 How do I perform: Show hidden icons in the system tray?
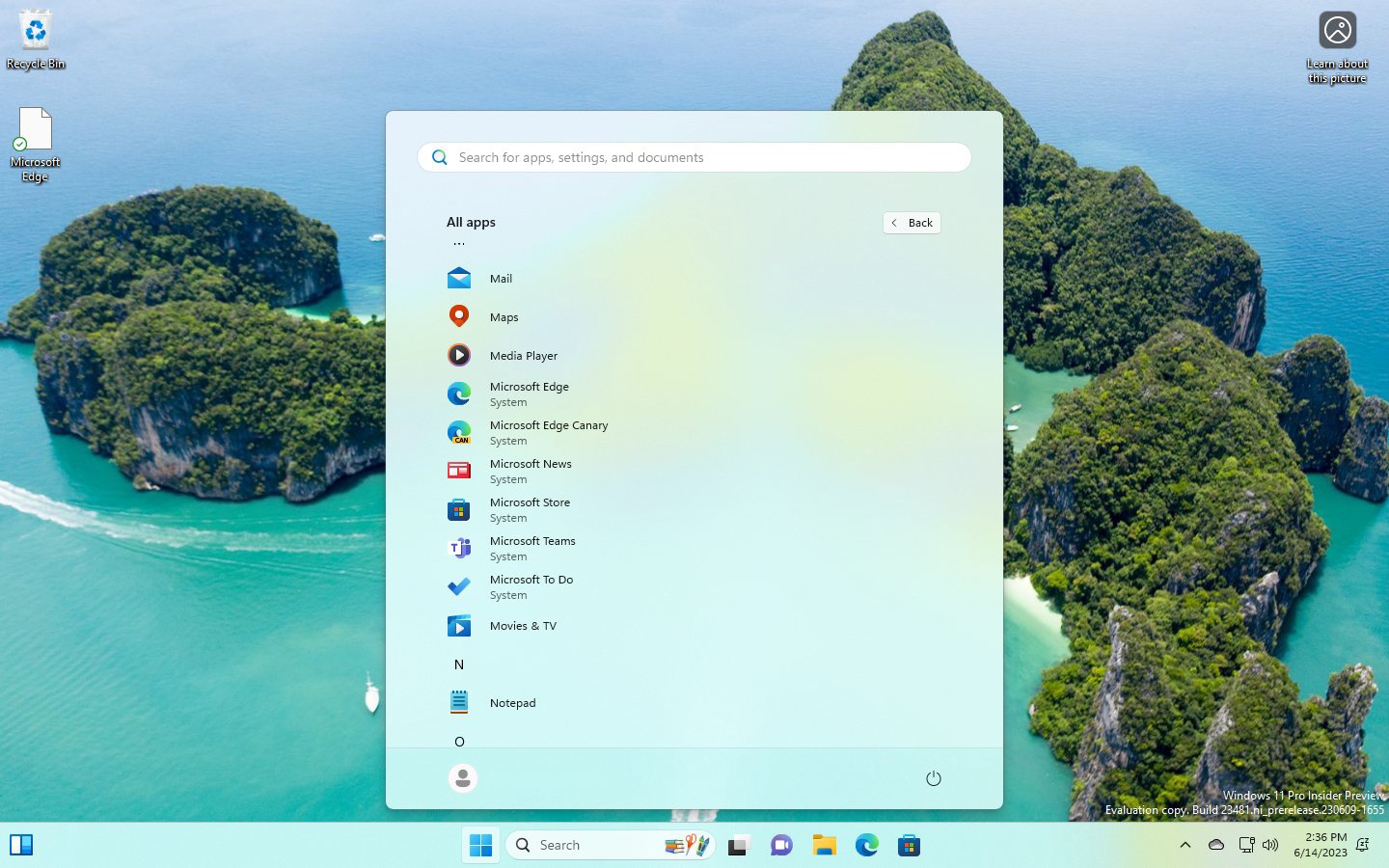pyautogui.click(x=1185, y=845)
